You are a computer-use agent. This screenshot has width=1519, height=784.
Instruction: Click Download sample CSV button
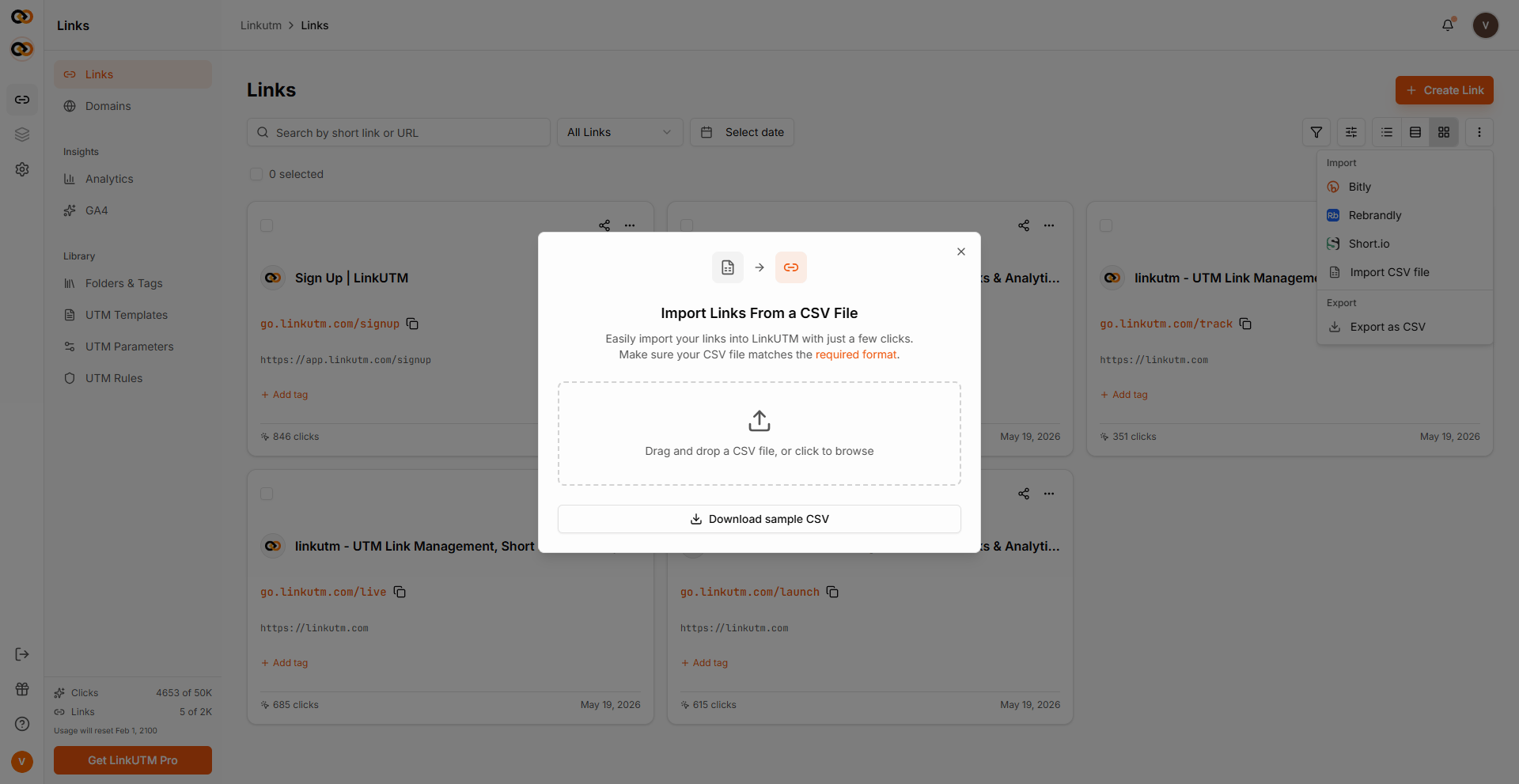coord(759,519)
